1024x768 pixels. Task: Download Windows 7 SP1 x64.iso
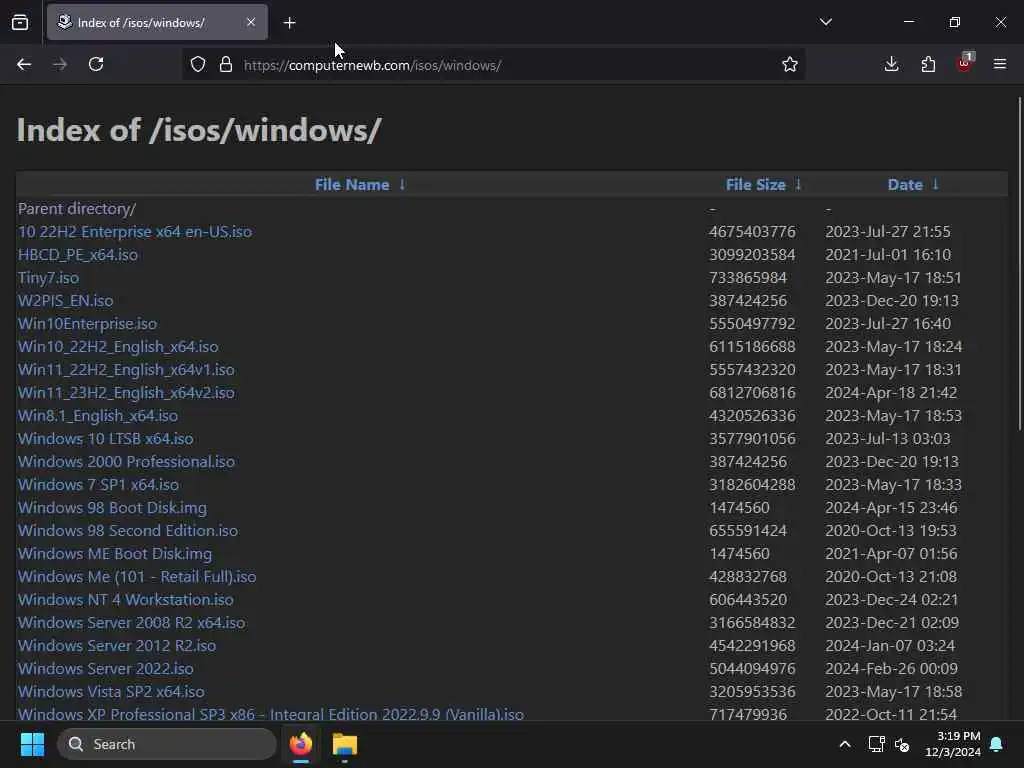pos(98,485)
